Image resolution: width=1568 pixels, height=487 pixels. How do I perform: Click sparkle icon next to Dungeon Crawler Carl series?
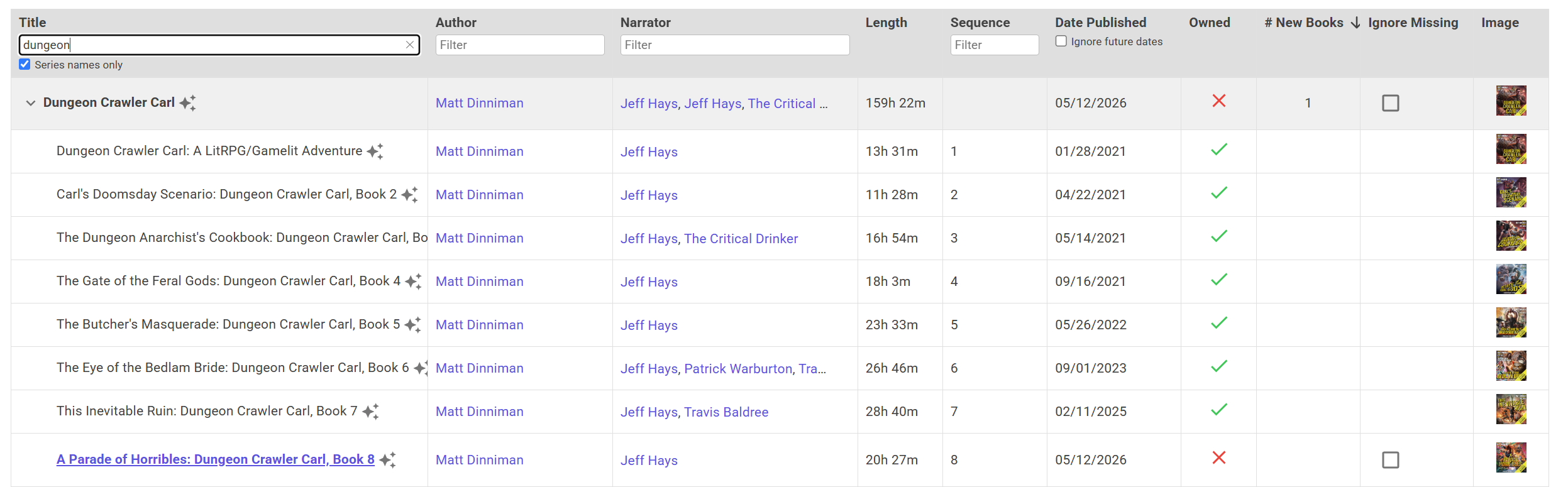(x=187, y=103)
